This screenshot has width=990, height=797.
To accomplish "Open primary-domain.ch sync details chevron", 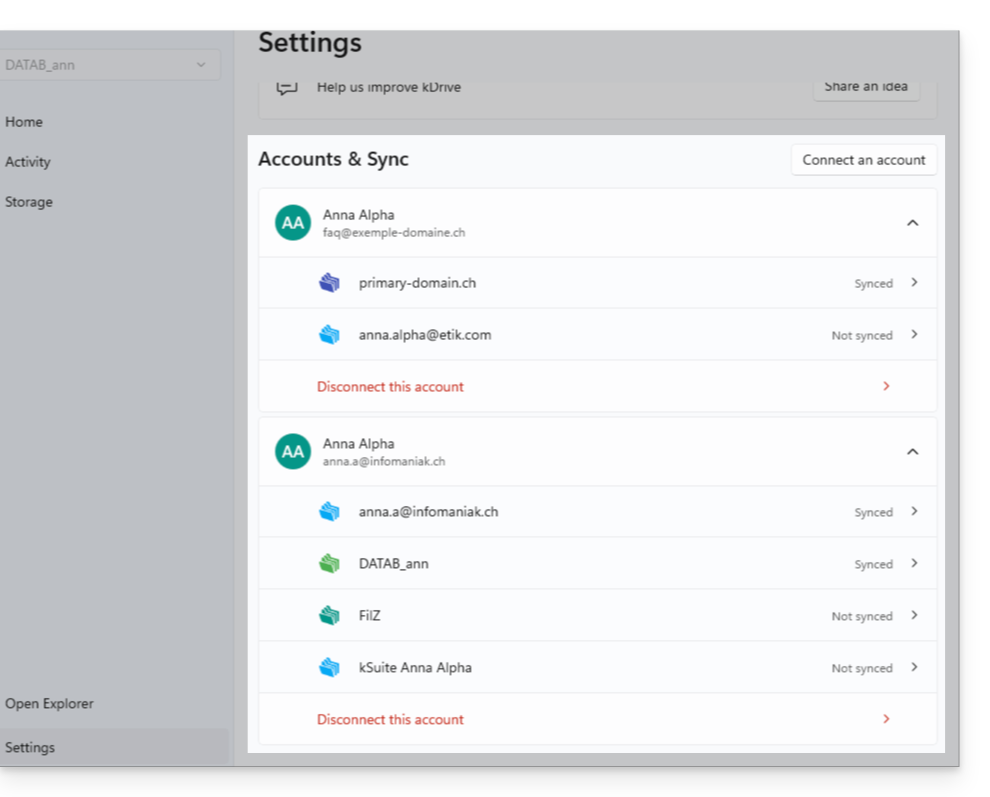I will point(914,282).
